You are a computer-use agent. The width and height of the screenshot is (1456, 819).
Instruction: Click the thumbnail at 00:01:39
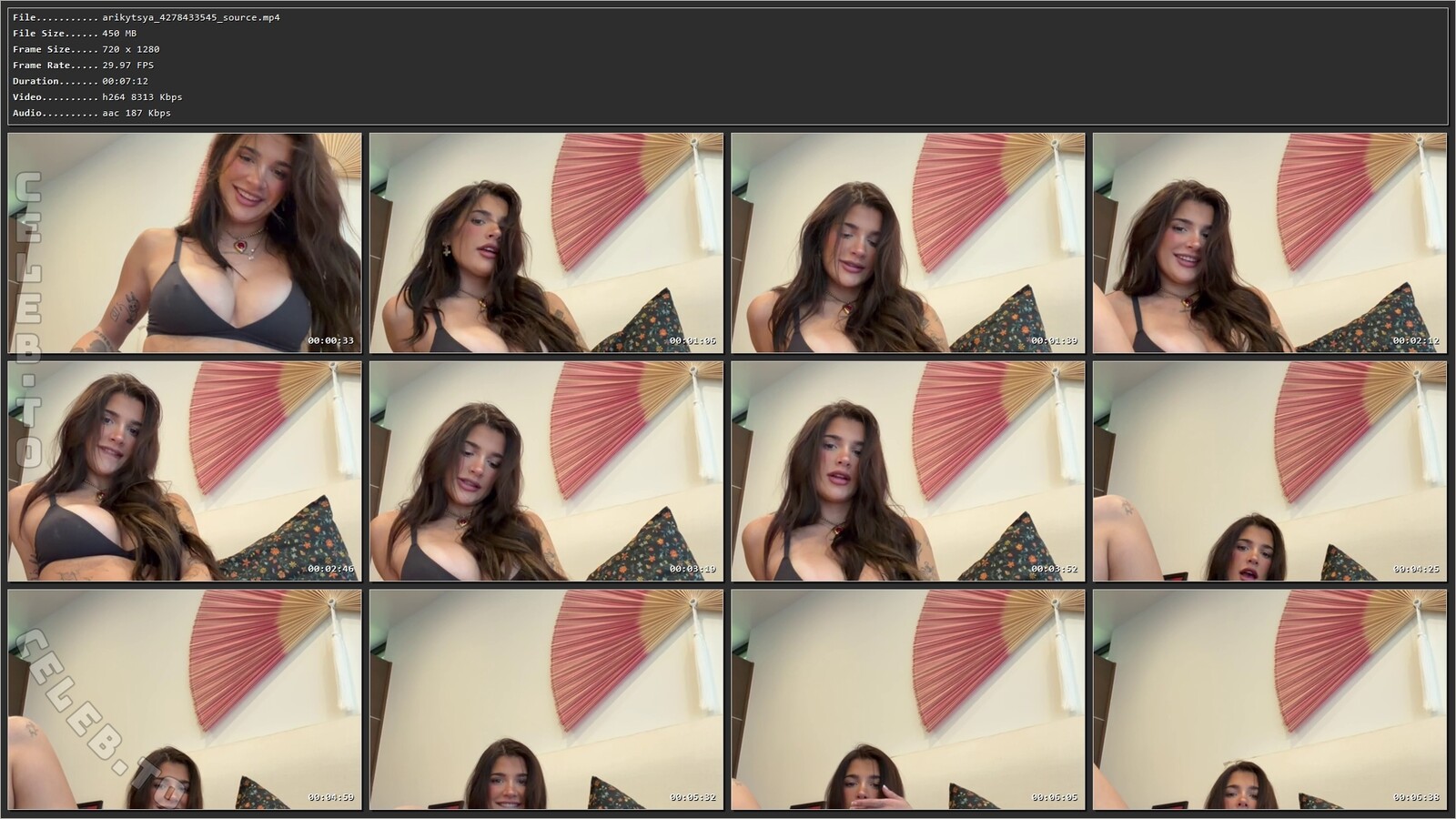(x=907, y=243)
